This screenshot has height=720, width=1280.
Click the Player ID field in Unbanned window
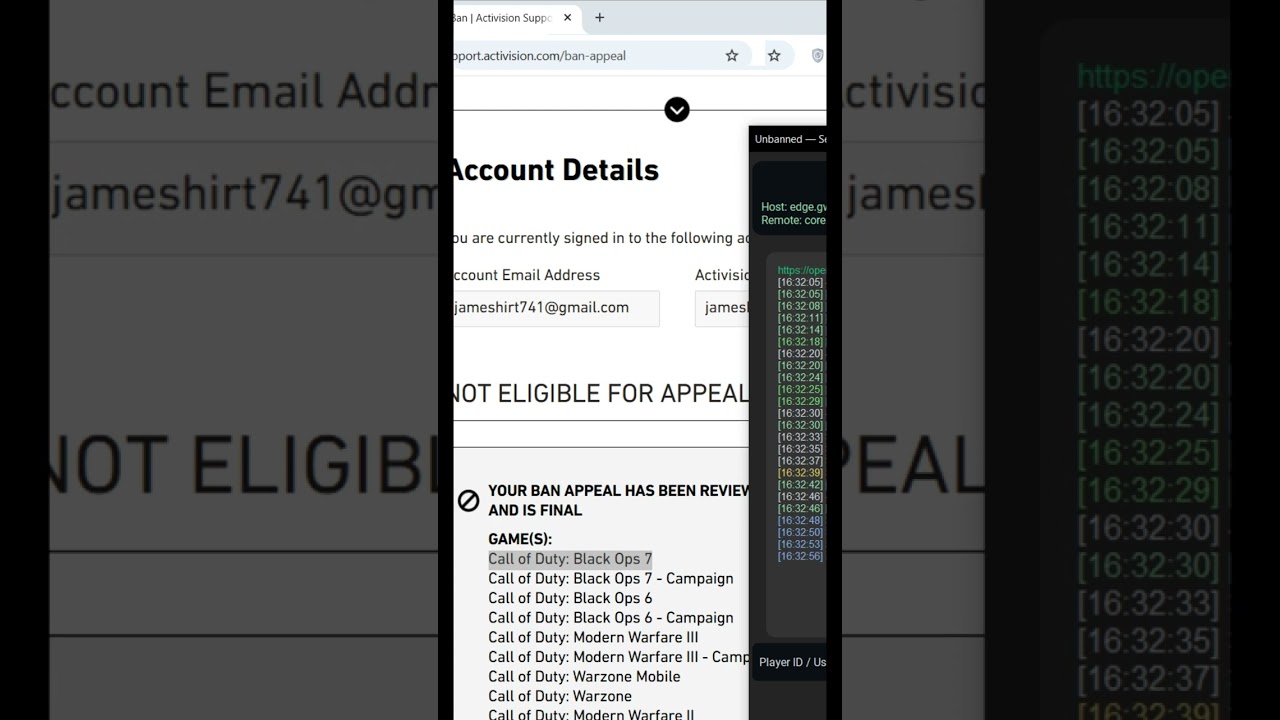coord(789,662)
